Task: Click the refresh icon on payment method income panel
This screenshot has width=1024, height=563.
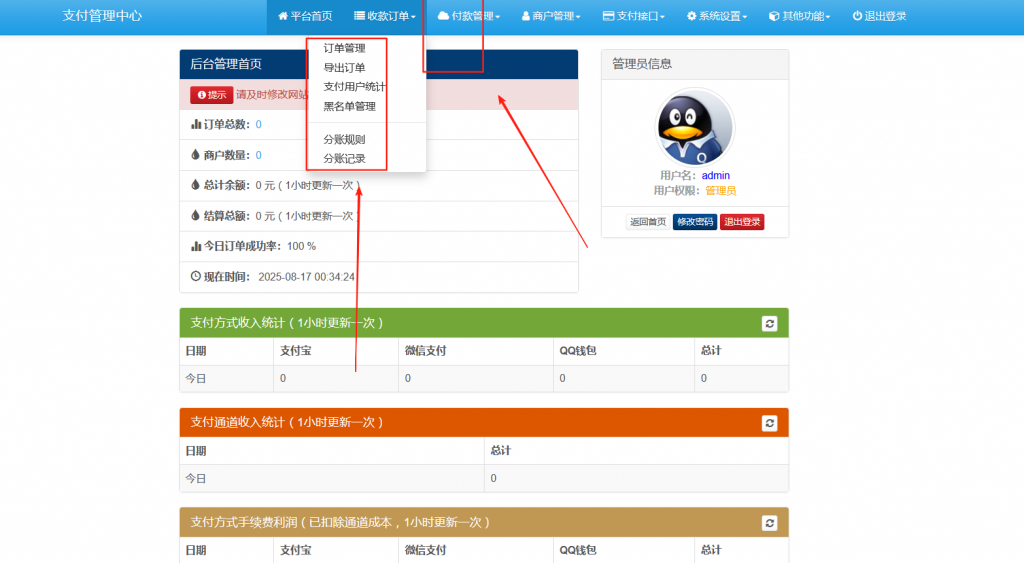Action: (769, 323)
